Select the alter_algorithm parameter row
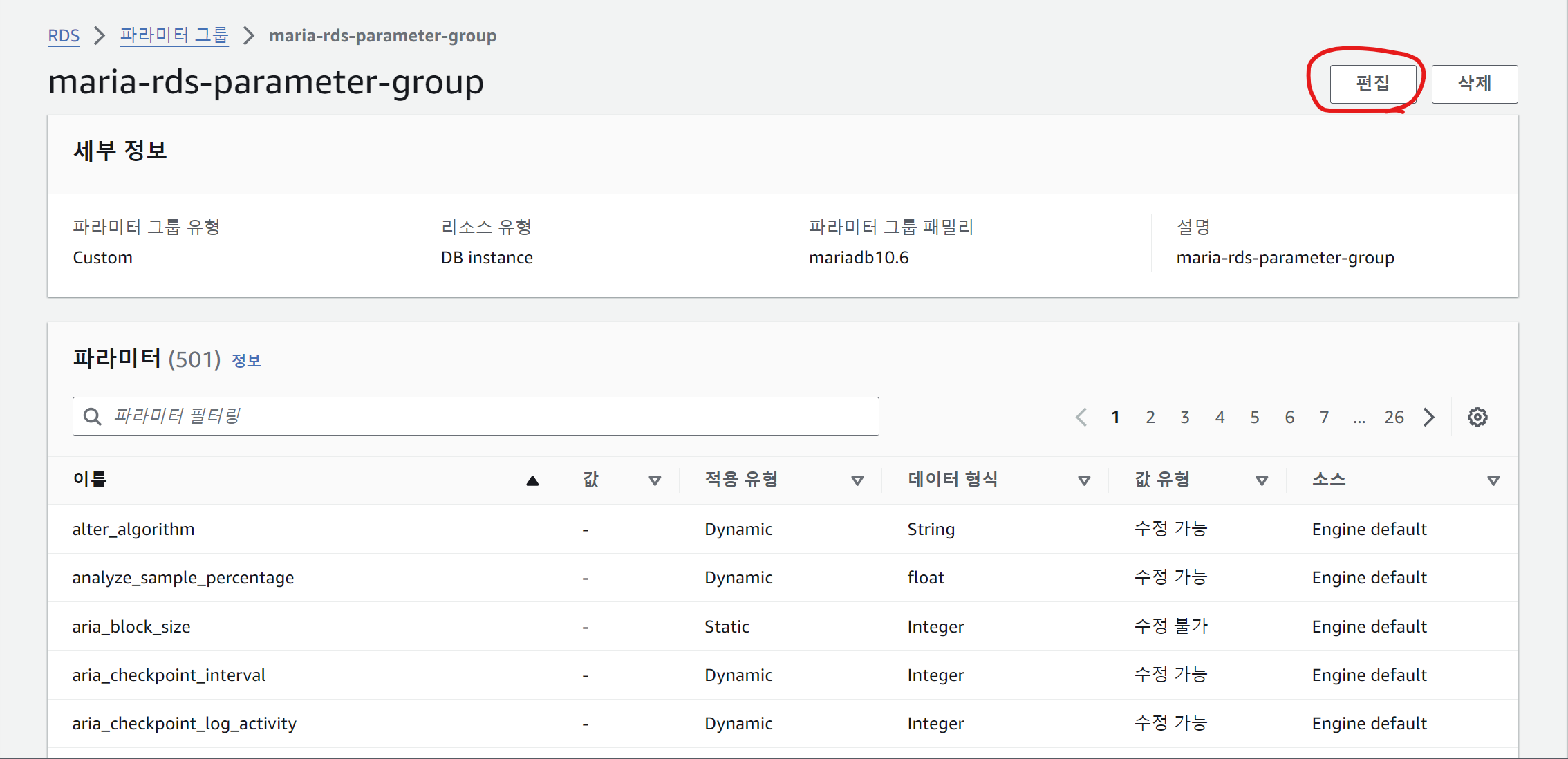 point(133,529)
